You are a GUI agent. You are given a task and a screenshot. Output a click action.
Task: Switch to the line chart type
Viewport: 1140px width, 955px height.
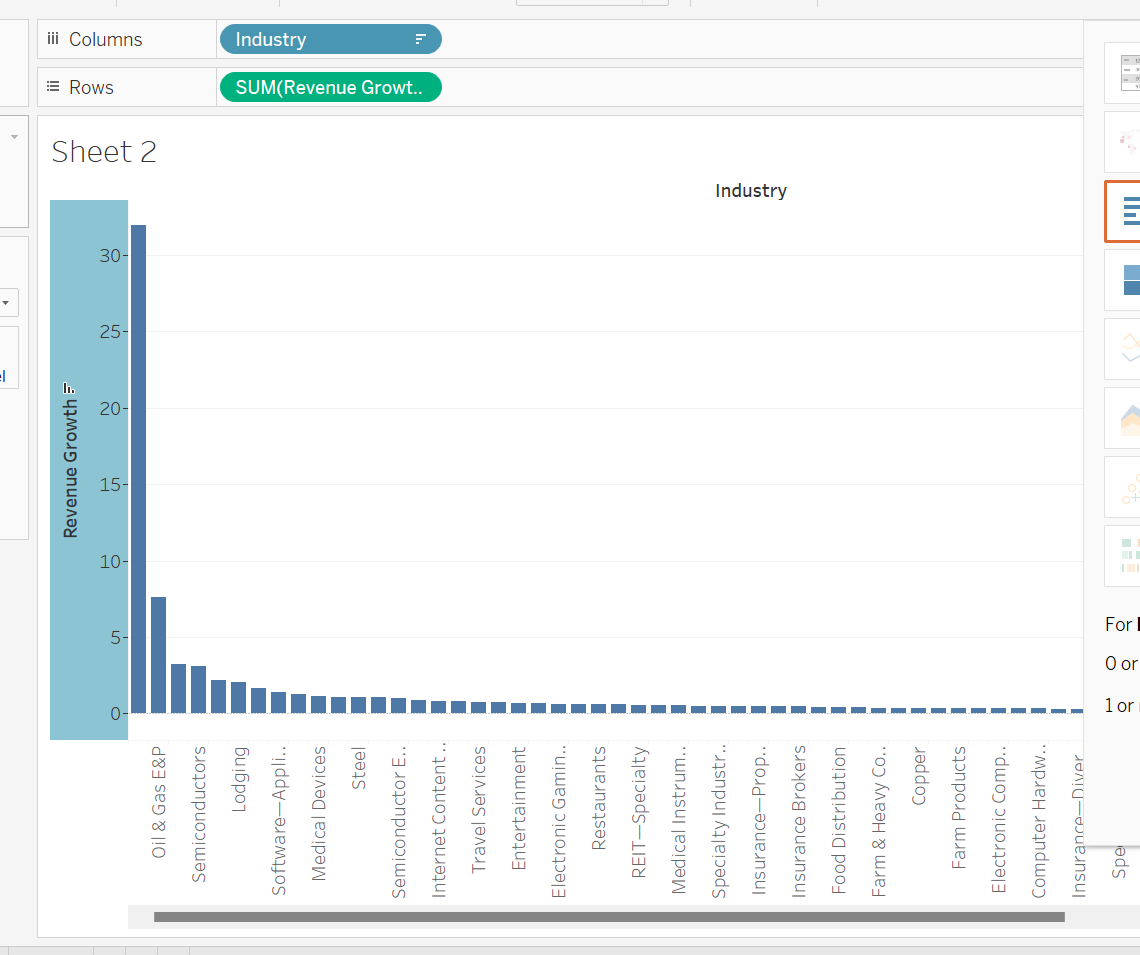click(x=1125, y=349)
